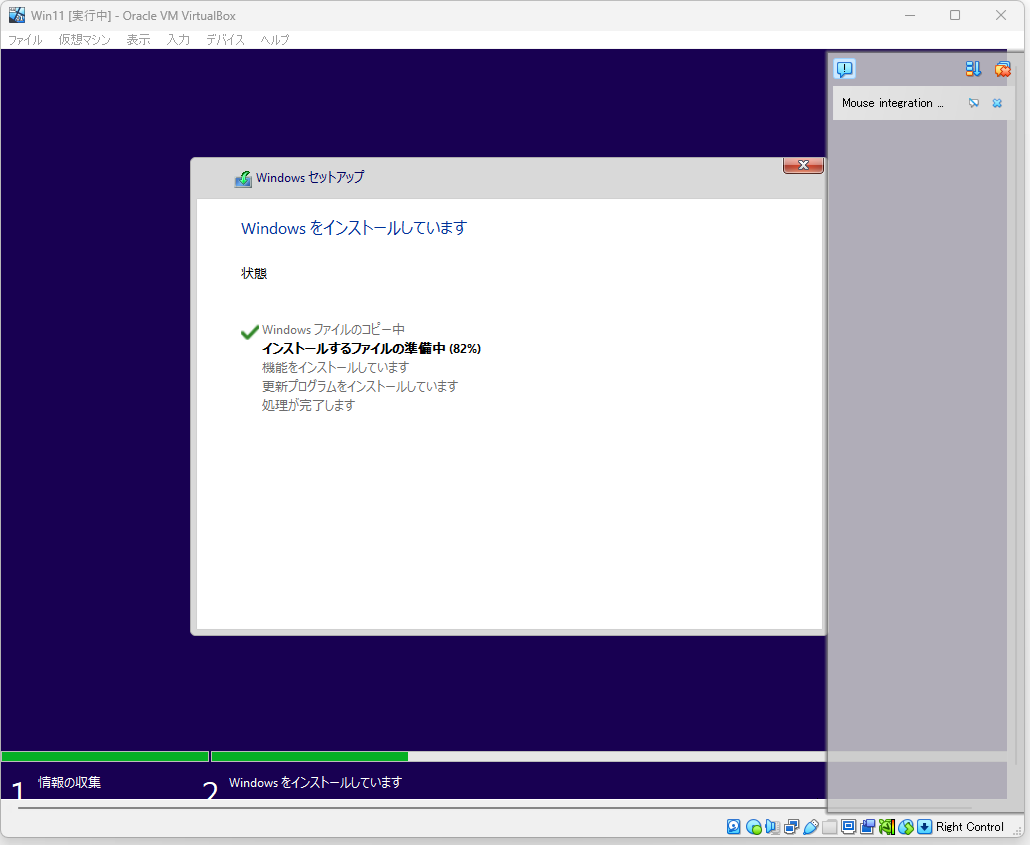Minimize the VirtualBox window
Viewport: 1030px width, 845px height.
pyautogui.click(x=910, y=15)
